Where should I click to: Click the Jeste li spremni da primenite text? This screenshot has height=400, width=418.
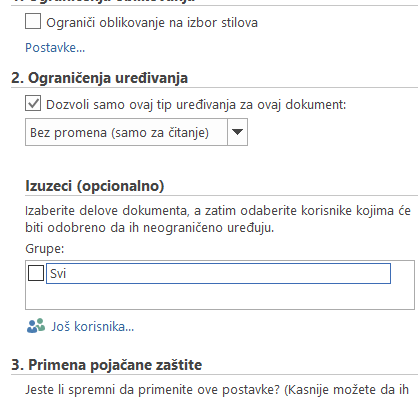tap(217, 389)
